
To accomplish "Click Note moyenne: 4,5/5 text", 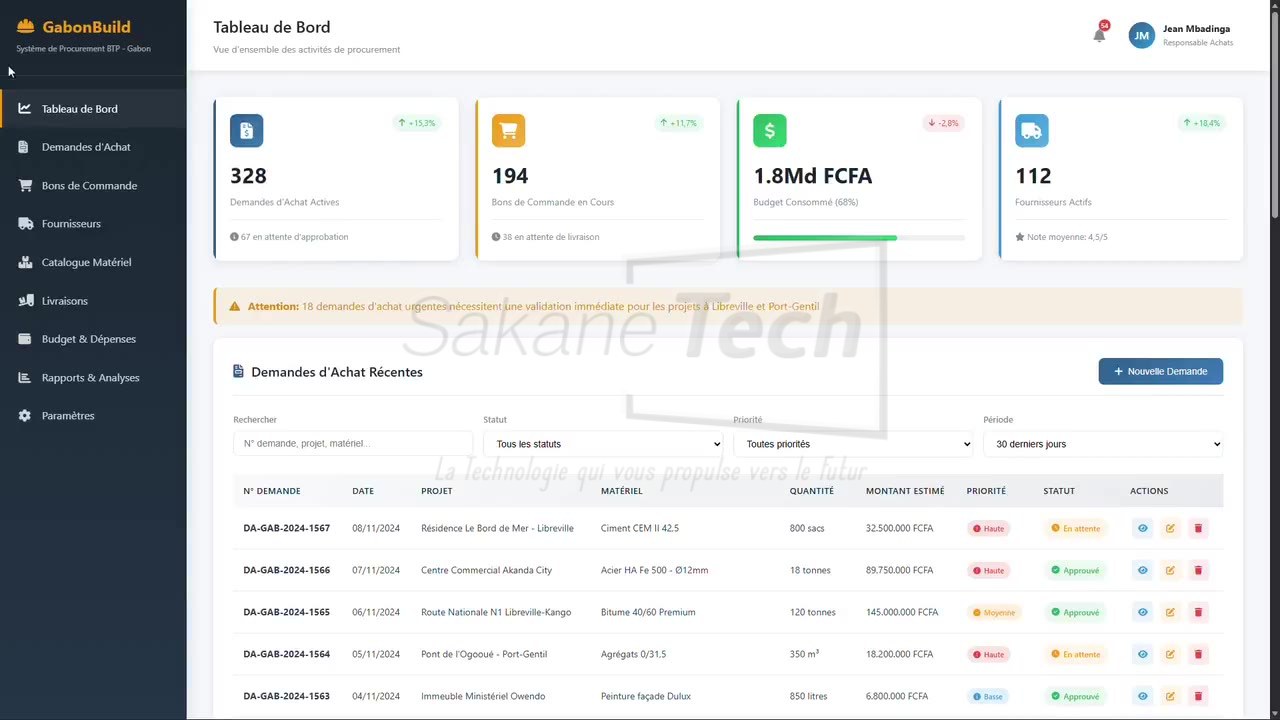I will 1067,237.
